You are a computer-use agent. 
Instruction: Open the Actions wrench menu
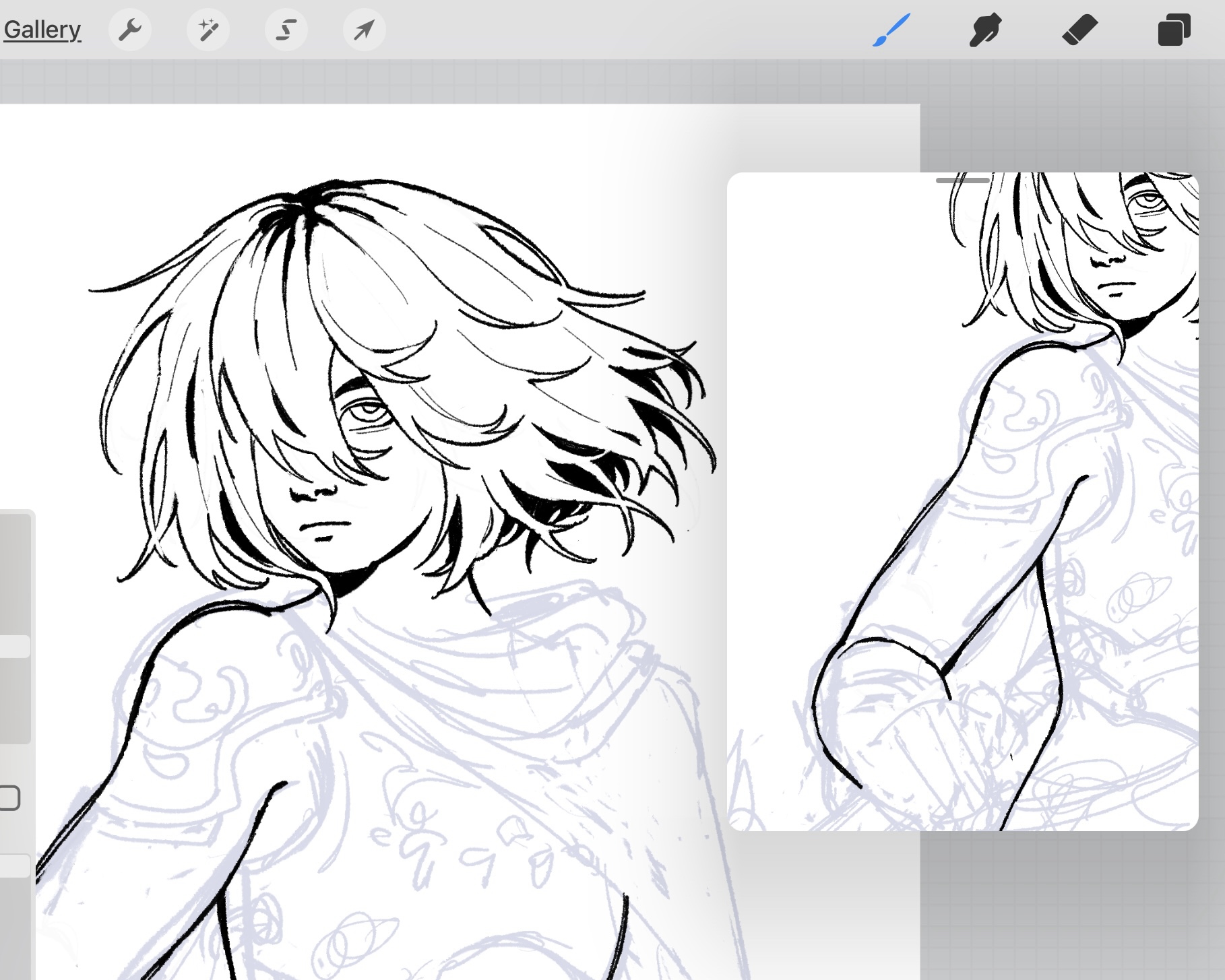tap(129, 30)
